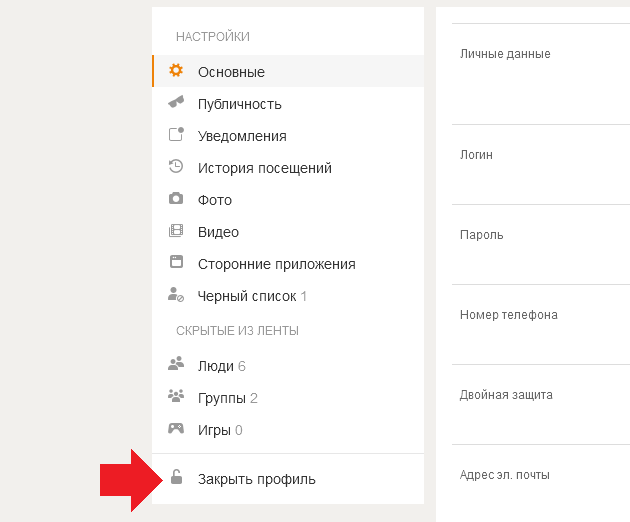Viewport: 630px width, 522px height.
Task: Open the Двойная защита settings row
Action: 541,404
